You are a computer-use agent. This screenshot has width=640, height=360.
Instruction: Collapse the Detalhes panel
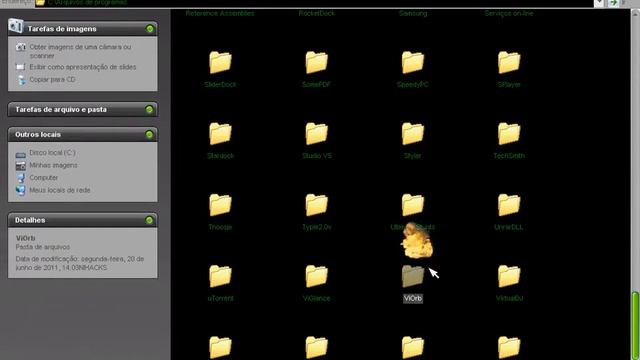coord(149,220)
